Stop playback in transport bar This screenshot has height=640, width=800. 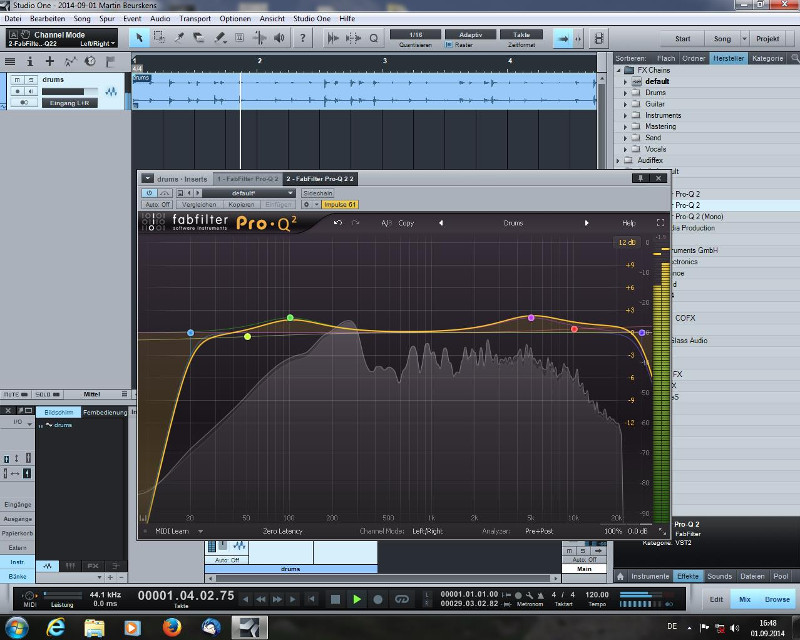335,599
